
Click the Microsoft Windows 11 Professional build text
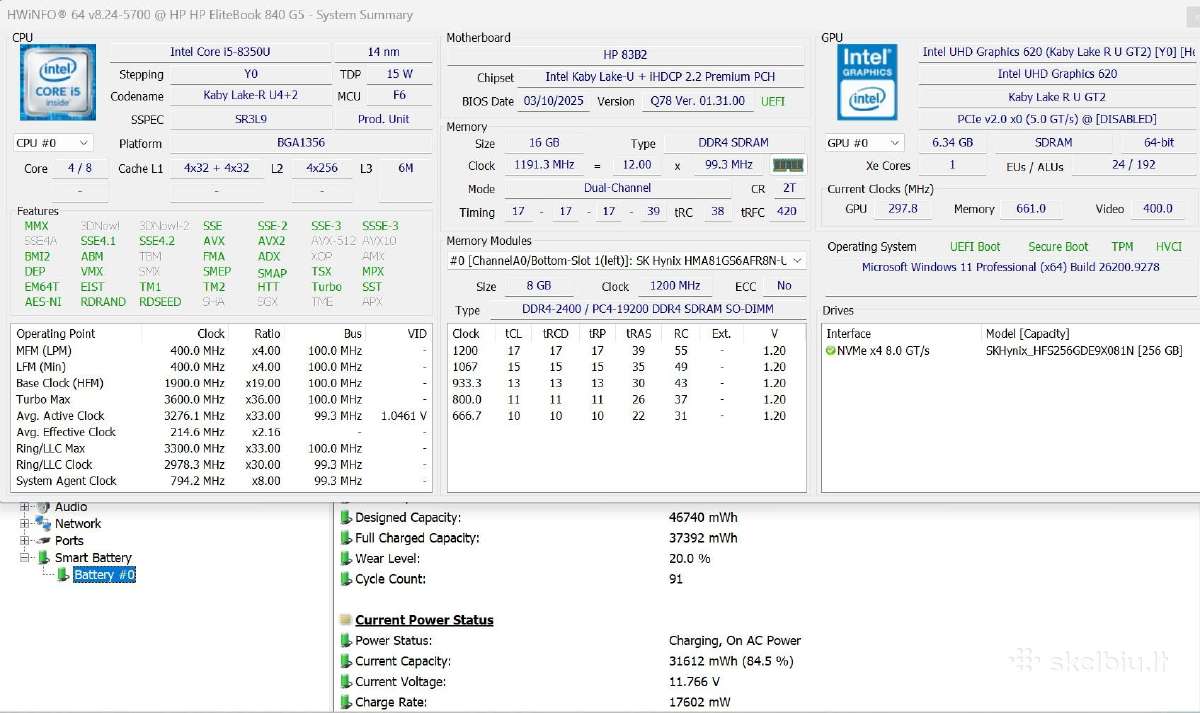(x=1010, y=267)
